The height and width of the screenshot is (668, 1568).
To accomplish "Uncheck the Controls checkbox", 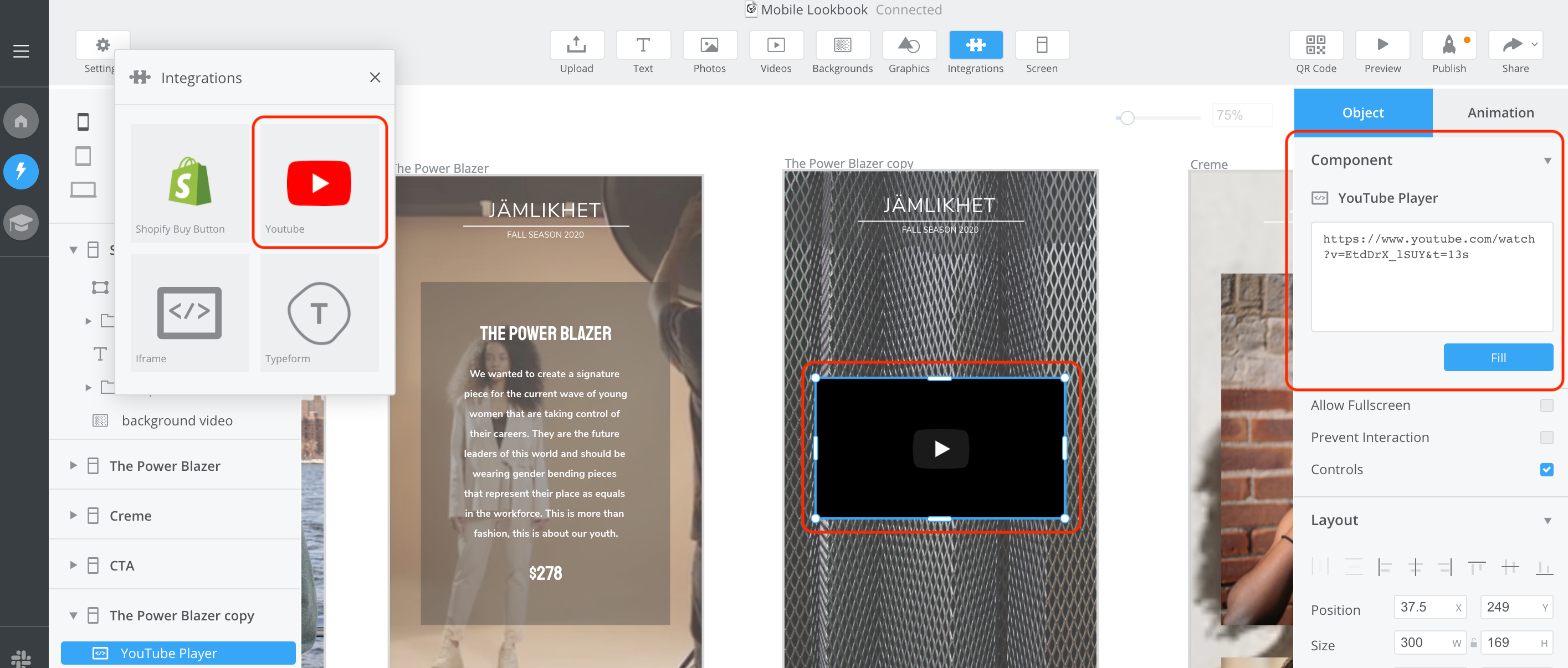I will (x=1546, y=470).
